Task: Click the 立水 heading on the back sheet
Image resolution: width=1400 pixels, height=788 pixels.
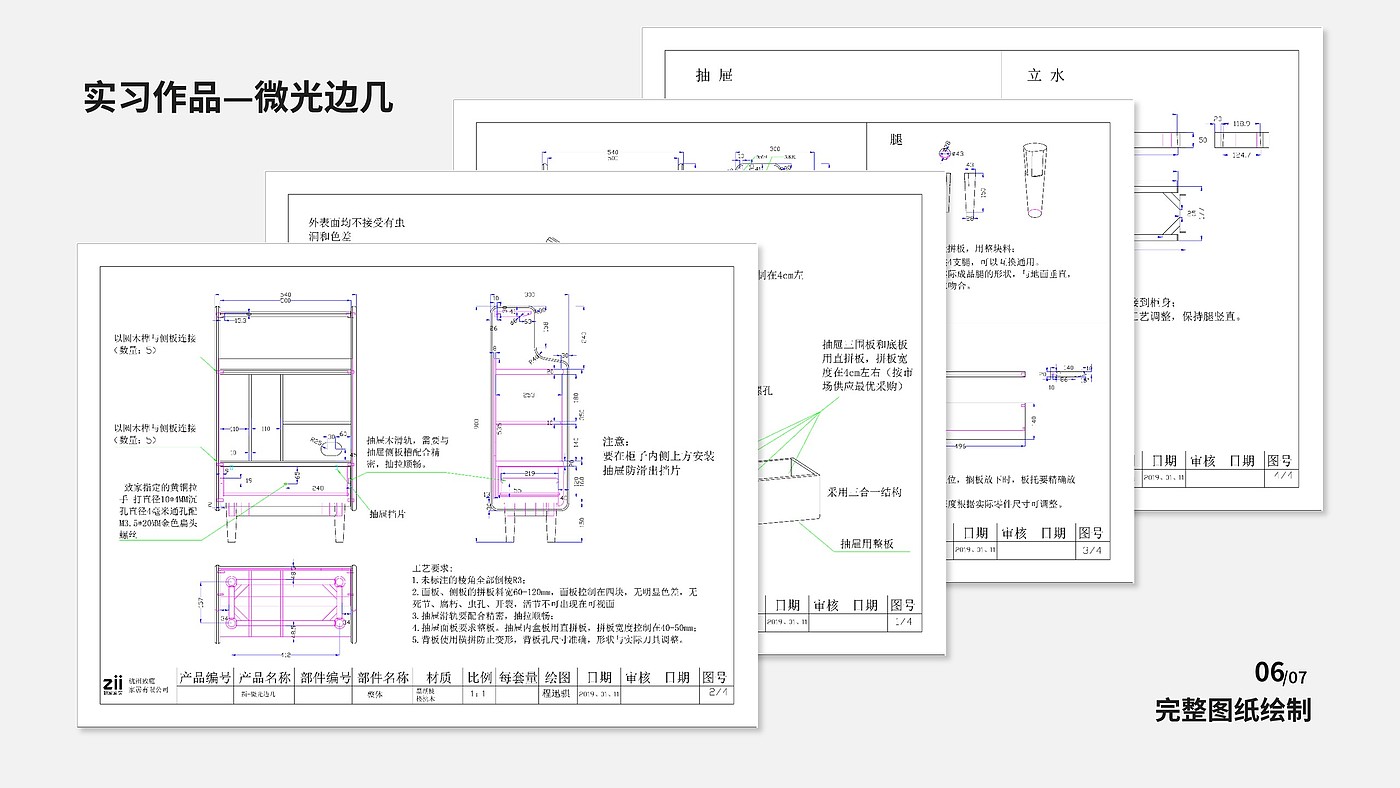Action: click(x=1046, y=75)
